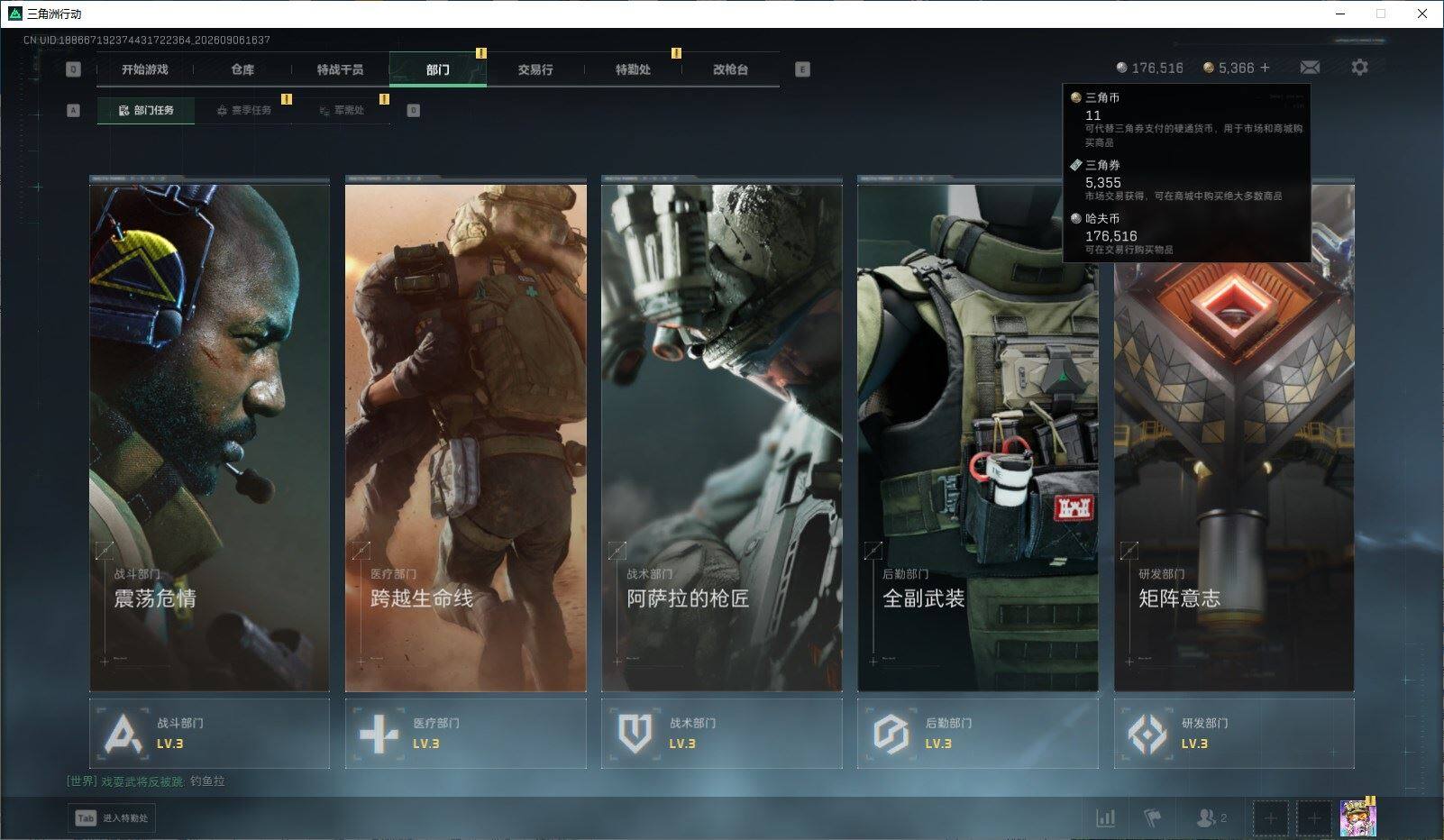Click the 5,366 balance in top bar

(x=1236, y=68)
